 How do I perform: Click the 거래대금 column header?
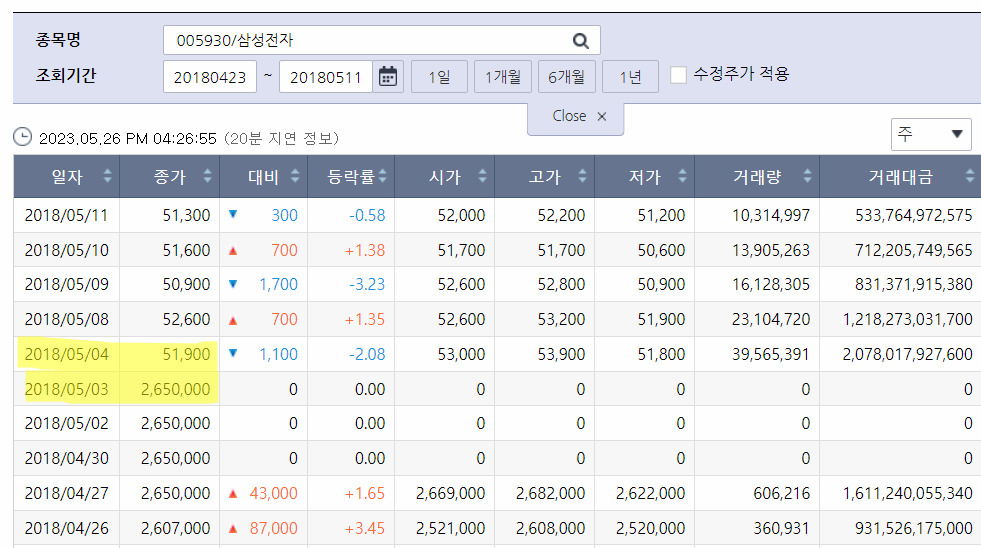tap(900, 177)
